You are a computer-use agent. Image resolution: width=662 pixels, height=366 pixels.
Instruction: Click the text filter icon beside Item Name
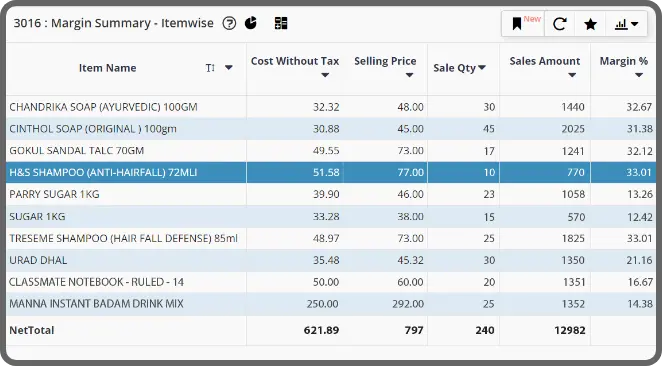(x=210, y=68)
